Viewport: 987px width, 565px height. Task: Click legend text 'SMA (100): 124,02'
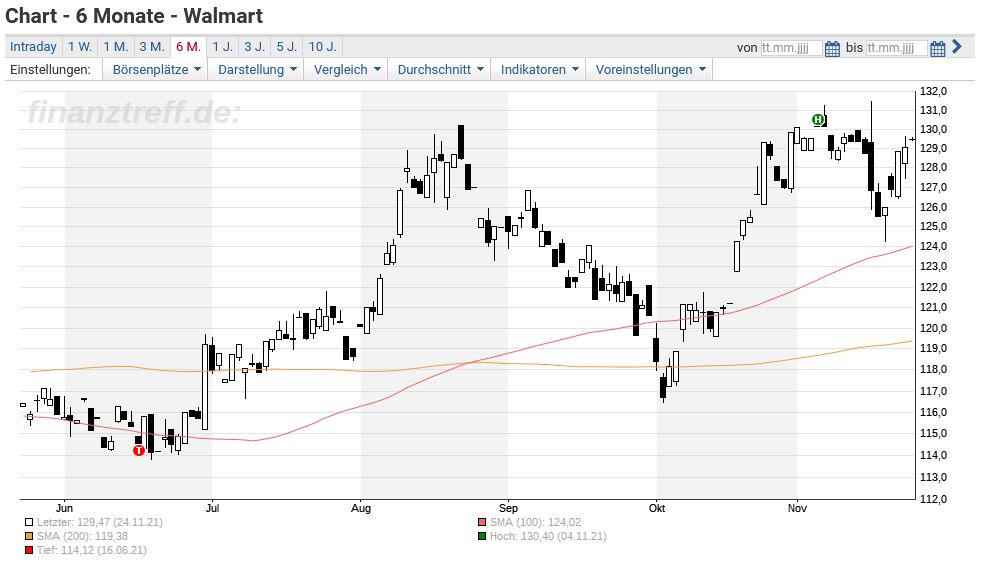[x=536, y=522]
